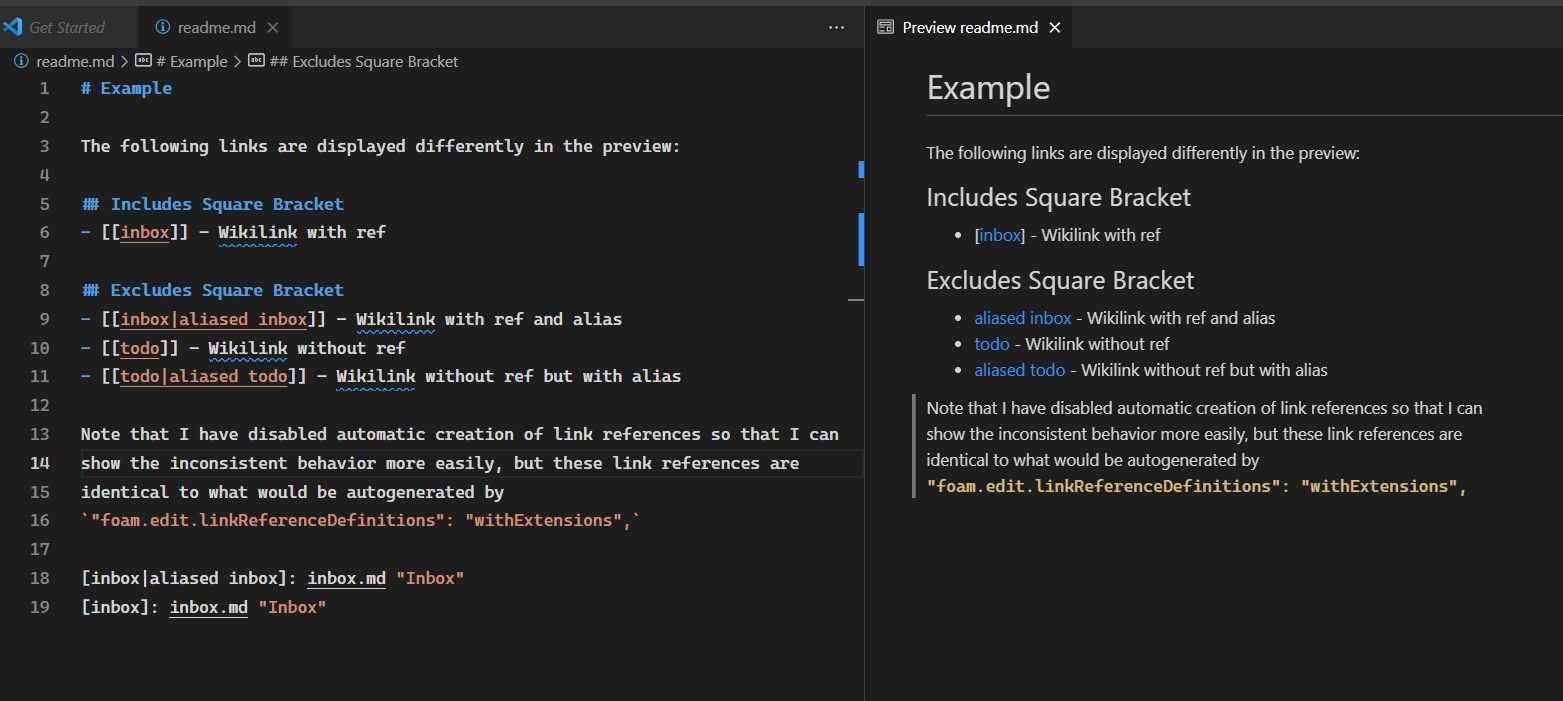Switch to the Get Started tab
The width and height of the screenshot is (1563, 701).
67,28
